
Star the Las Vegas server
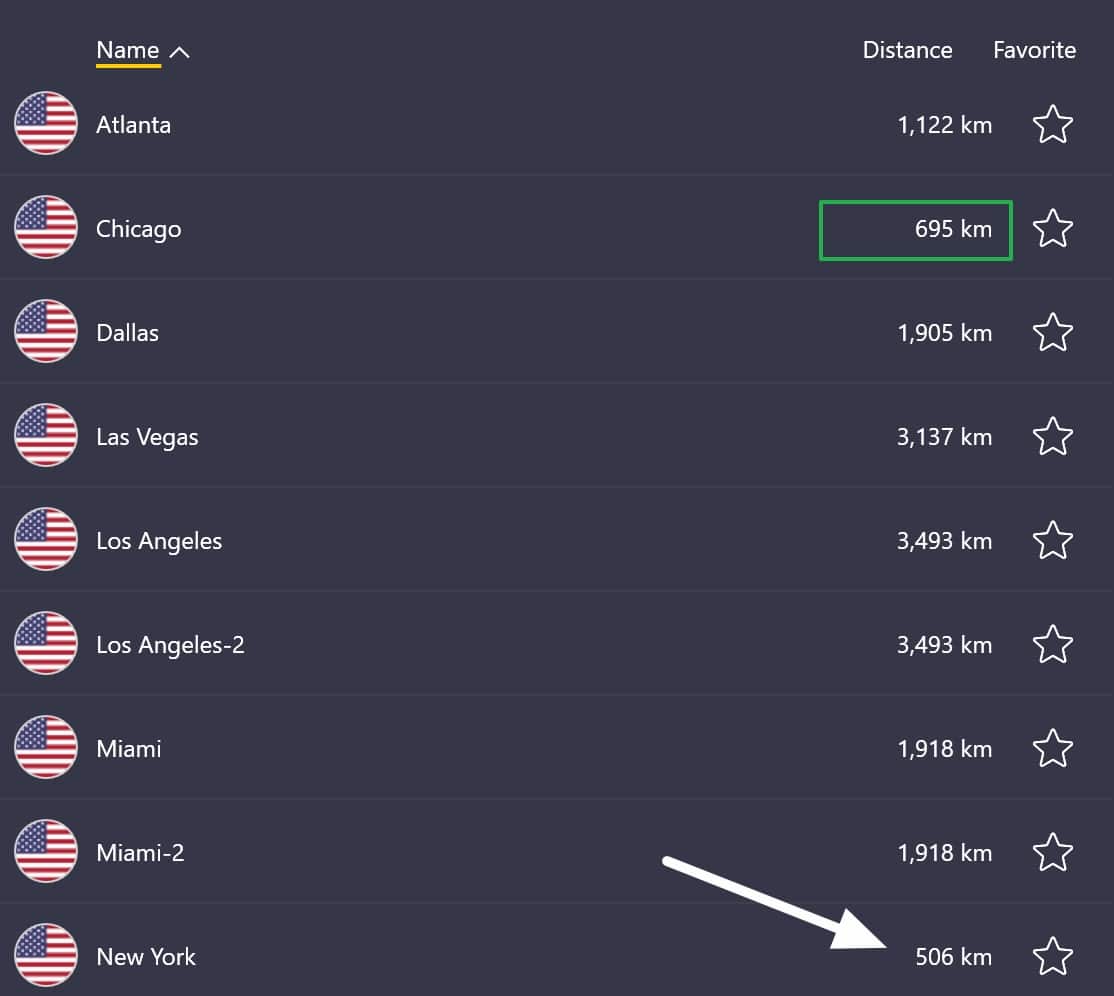1052,436
